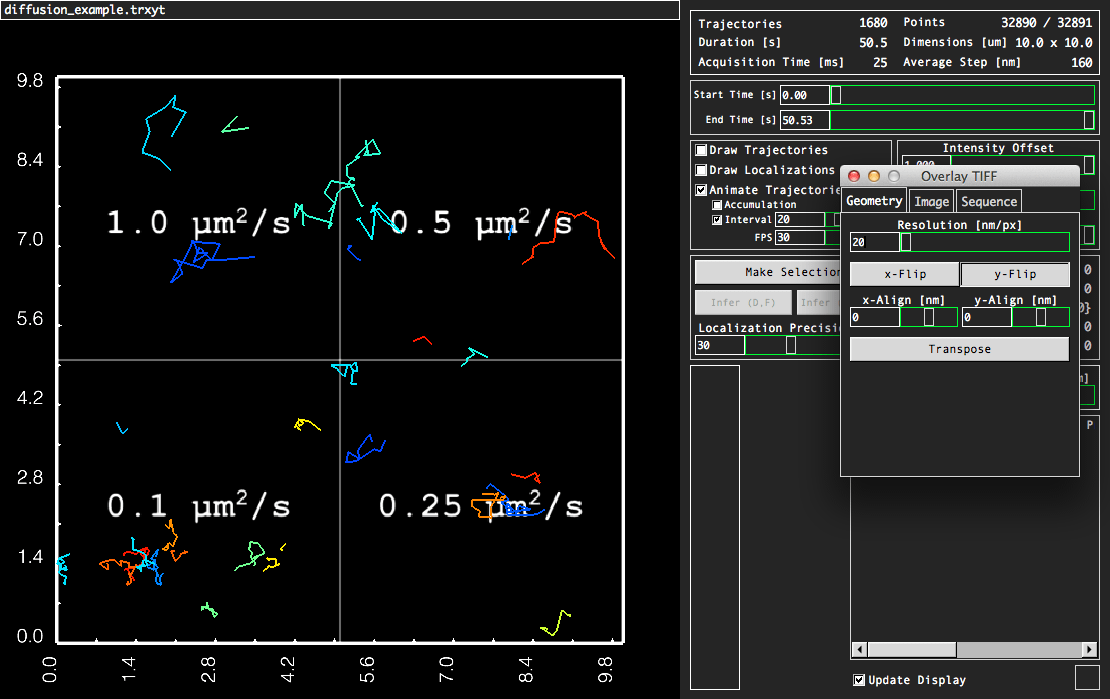Enable the Draw Trajectories checkbox

(x=701, y=150)
